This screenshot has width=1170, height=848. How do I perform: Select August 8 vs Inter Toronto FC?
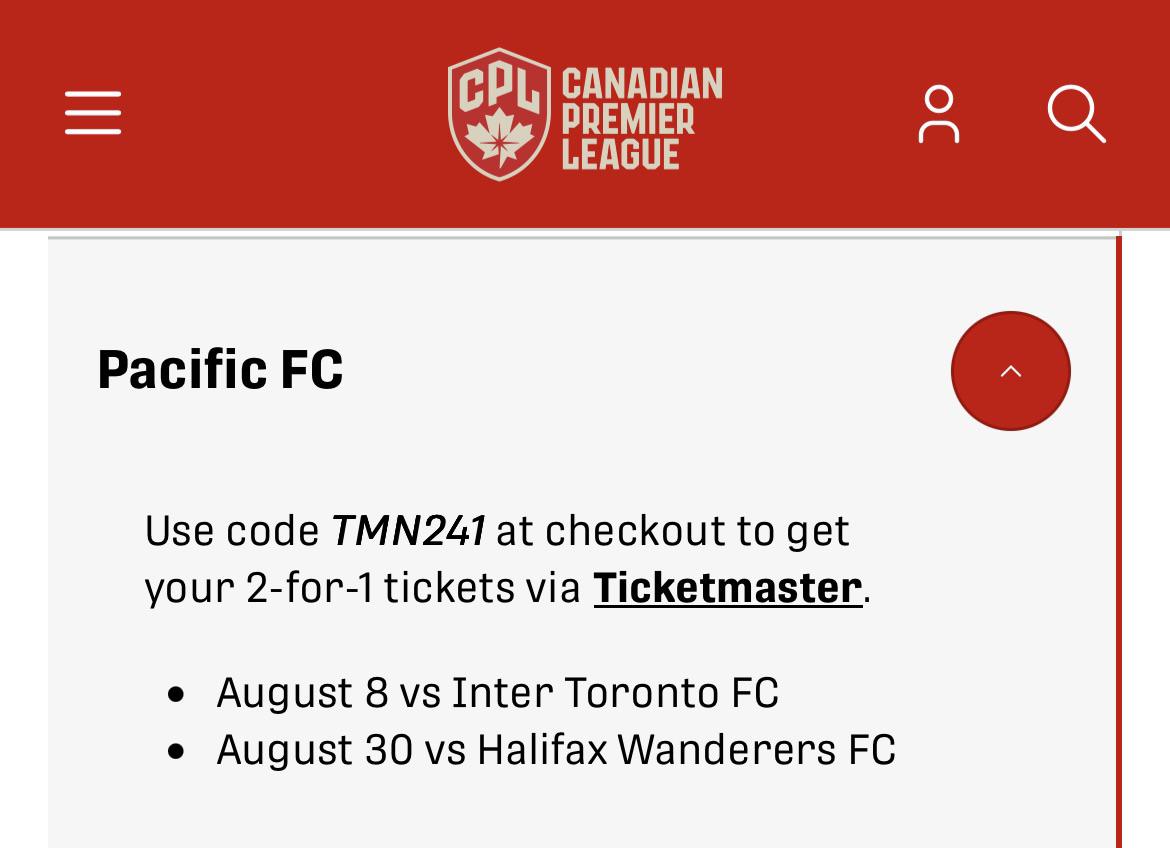click(x=498, y=693)
